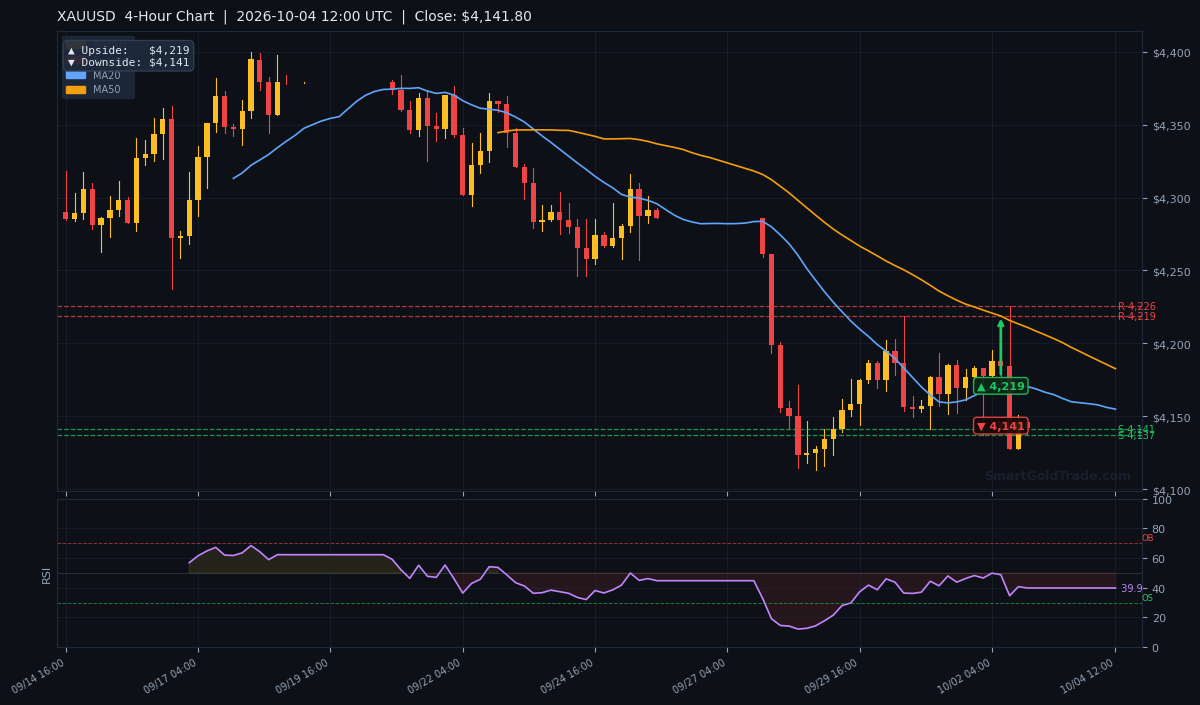Click the $4,350 price axis label

(1171, 126)
